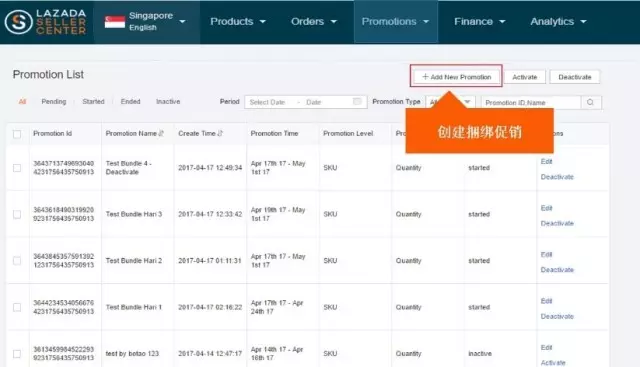The width and height of the screenshot is (640, 367).
Task: Click Add New Promotion button
Action: 456,77
